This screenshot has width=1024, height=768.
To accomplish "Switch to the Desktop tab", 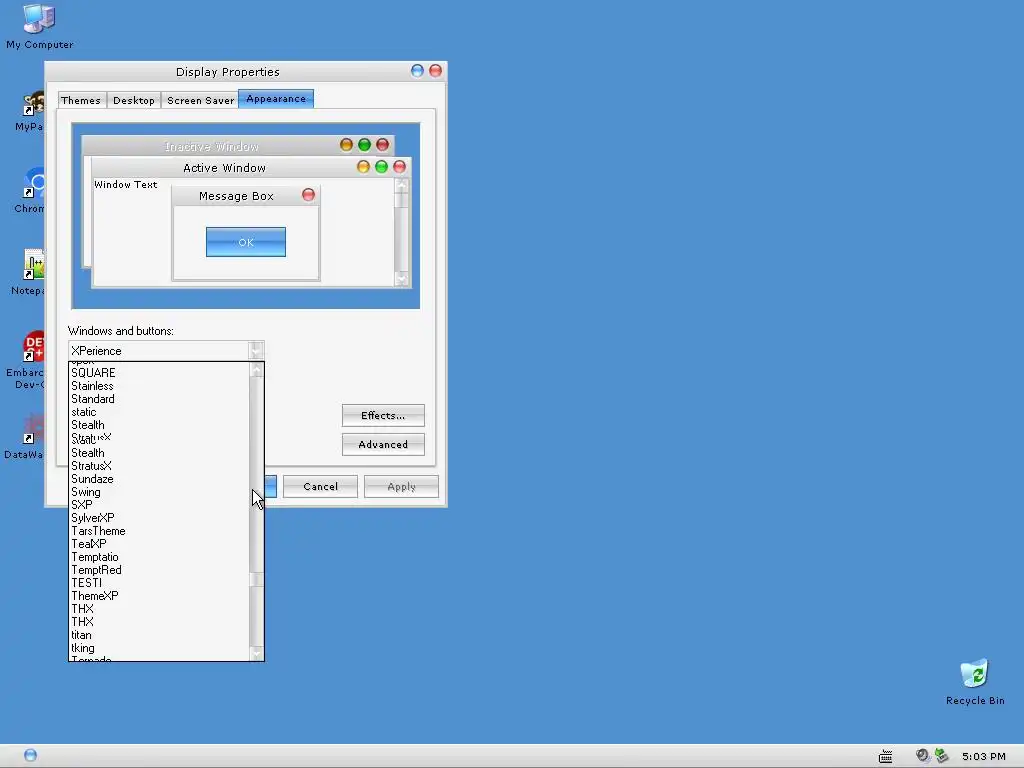I will [x=134, y=100].
